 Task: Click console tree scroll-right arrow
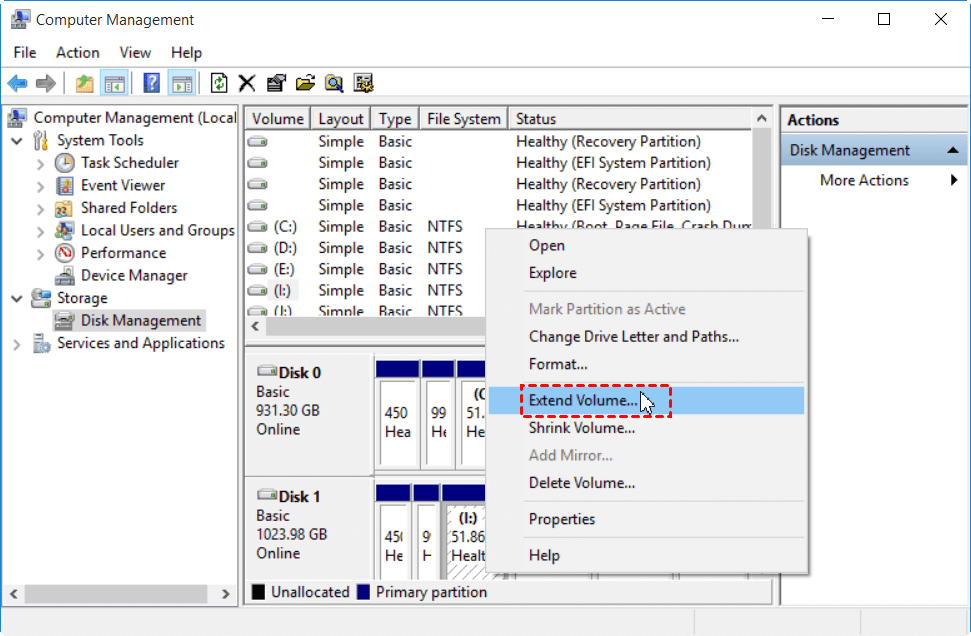pos(226,595)
